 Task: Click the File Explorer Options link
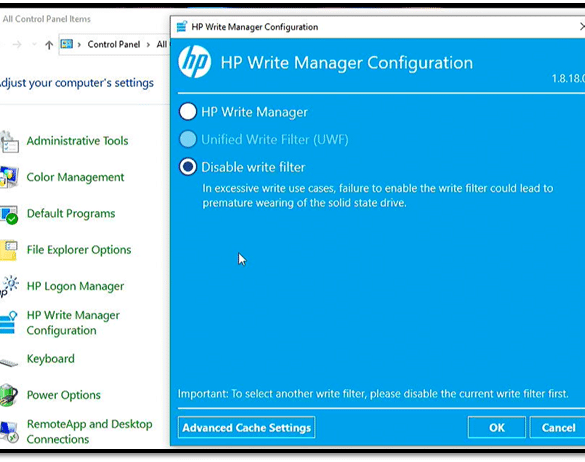[x=79, y=250]
